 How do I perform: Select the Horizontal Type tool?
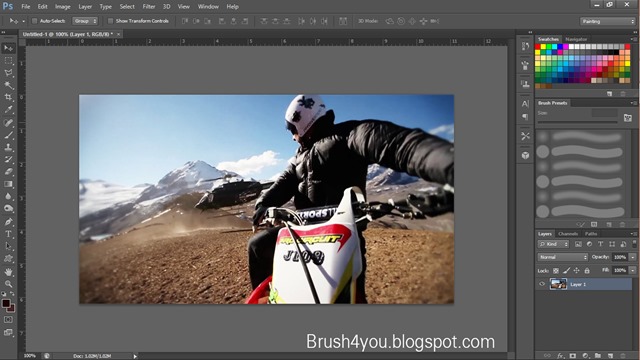[x=8, y=234]
